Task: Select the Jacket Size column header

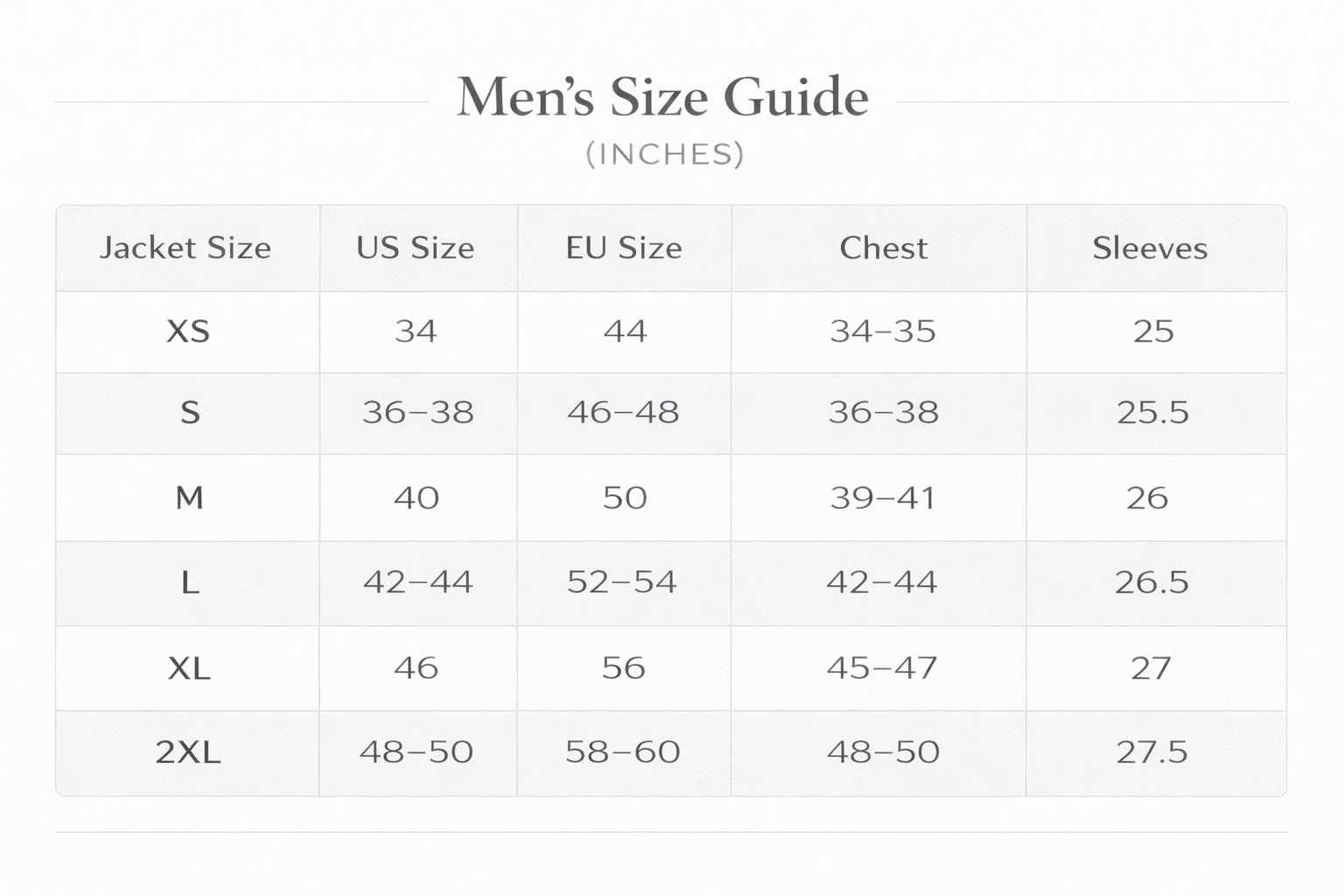Action: pyautogui.click(x=185, y=248)
